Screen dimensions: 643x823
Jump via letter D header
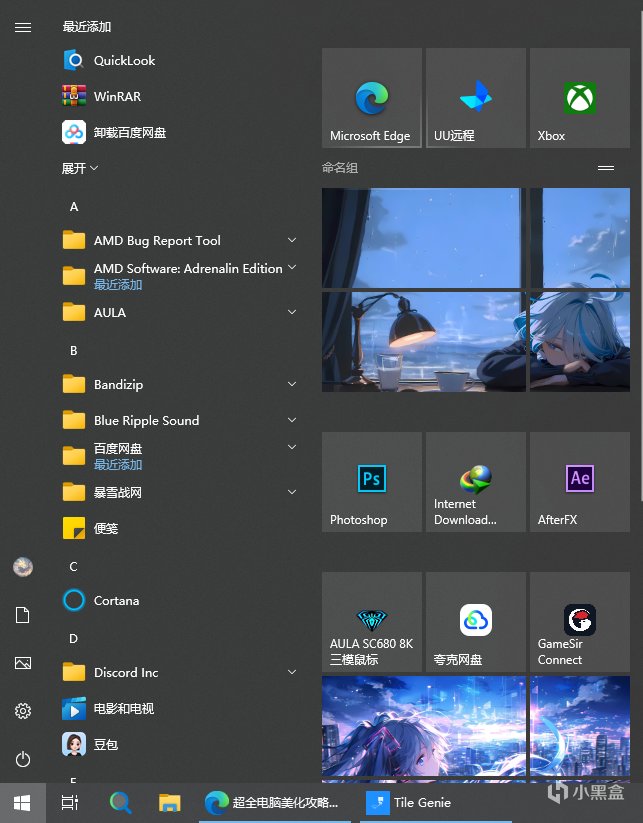click(x=73, y=639)
